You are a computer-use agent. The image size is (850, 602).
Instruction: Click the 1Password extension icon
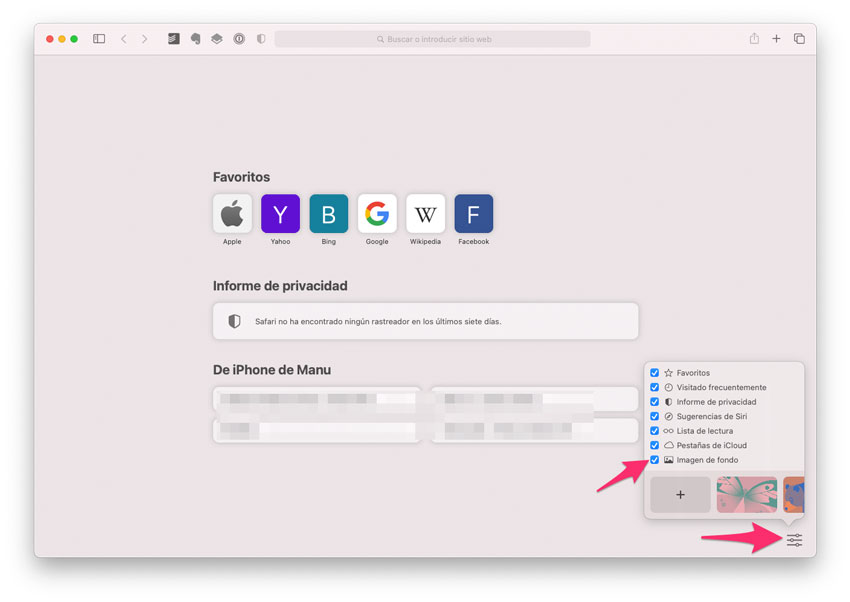(239, 39)
